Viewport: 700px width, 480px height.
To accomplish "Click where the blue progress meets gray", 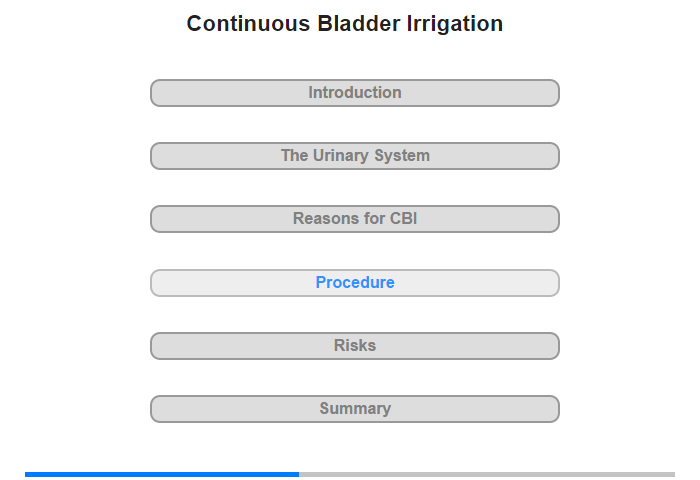I will click(x=299, y=474).
